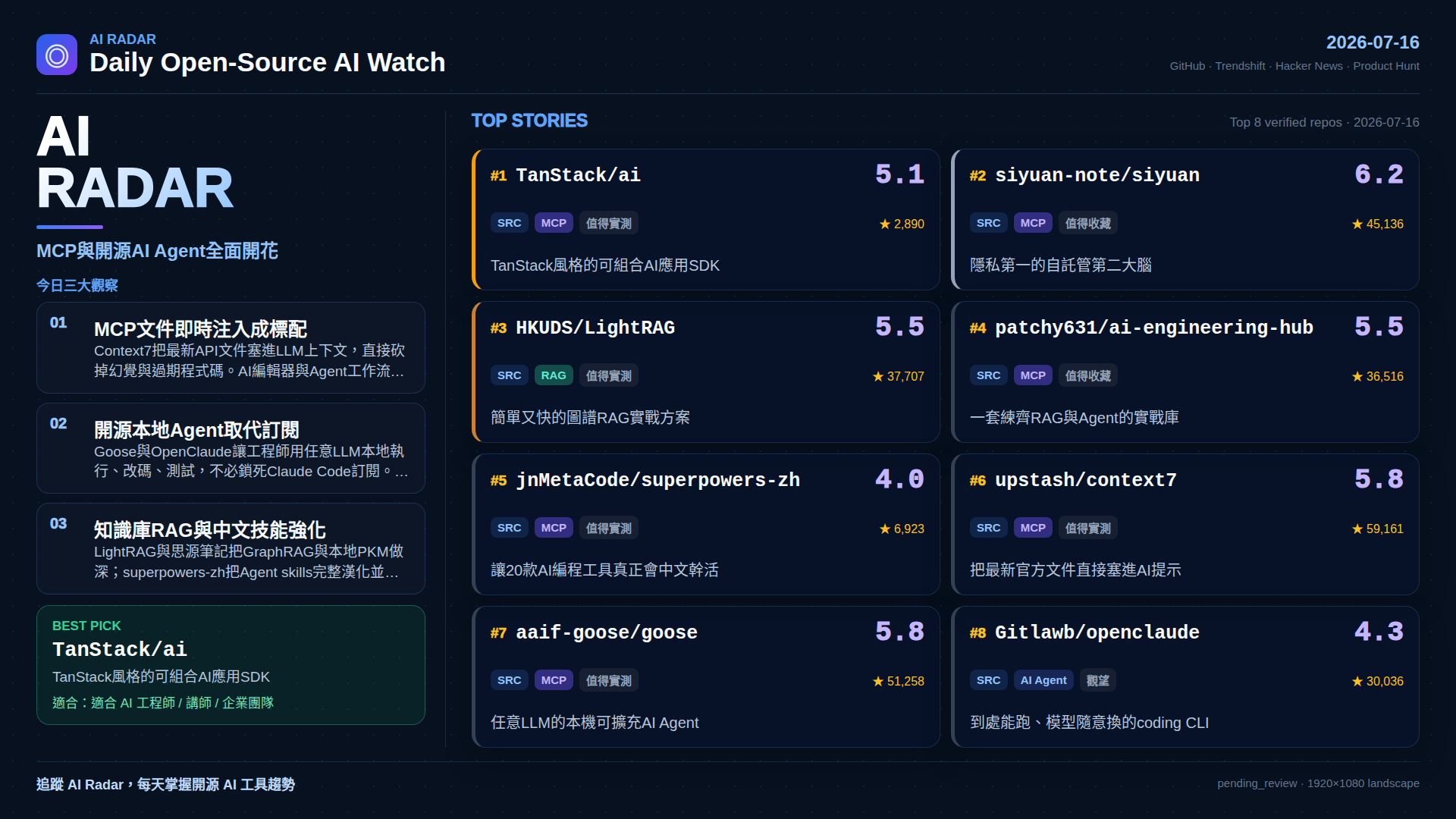Click the star count 59,161
This screenshot has height=819, width=1456.
pyautogui.click(x=1377, y=529)
